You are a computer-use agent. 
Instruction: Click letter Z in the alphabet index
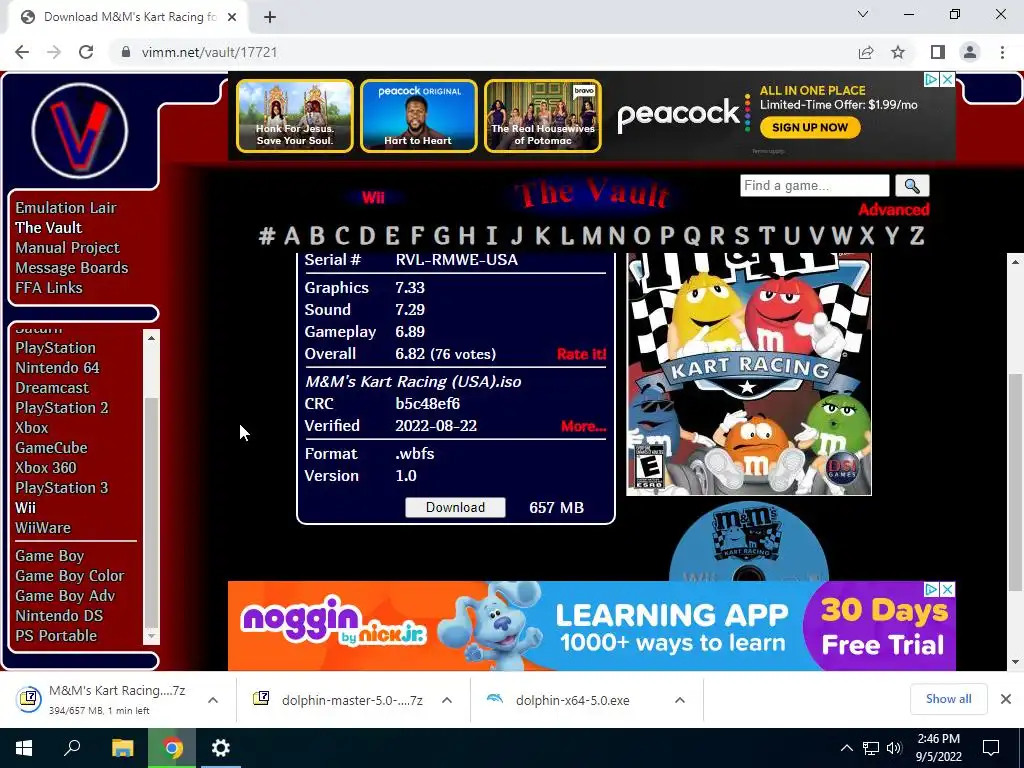(x=917, y=235)
